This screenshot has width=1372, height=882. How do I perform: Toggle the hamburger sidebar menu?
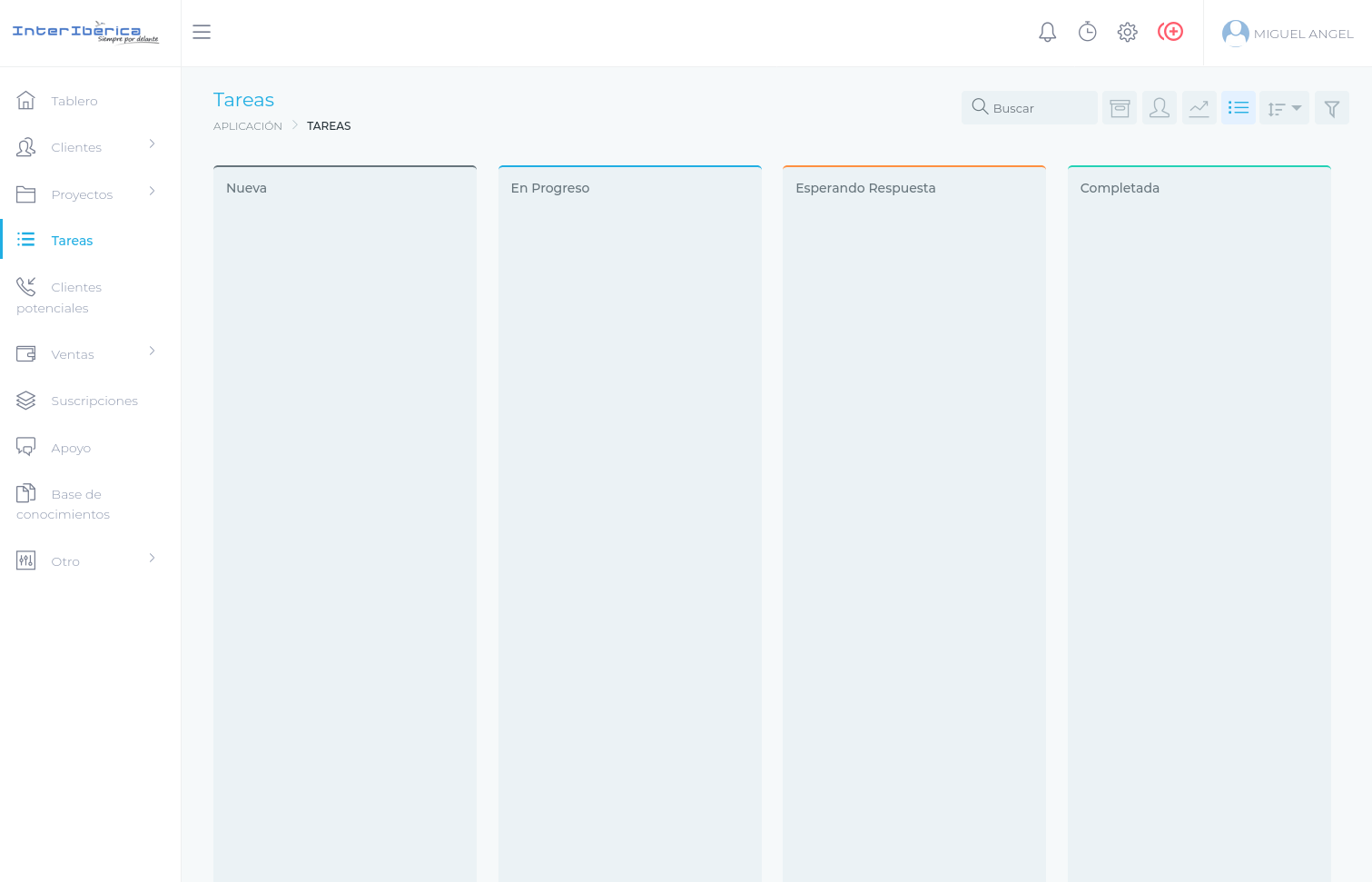pyautogui.click(x=202, y=32)
